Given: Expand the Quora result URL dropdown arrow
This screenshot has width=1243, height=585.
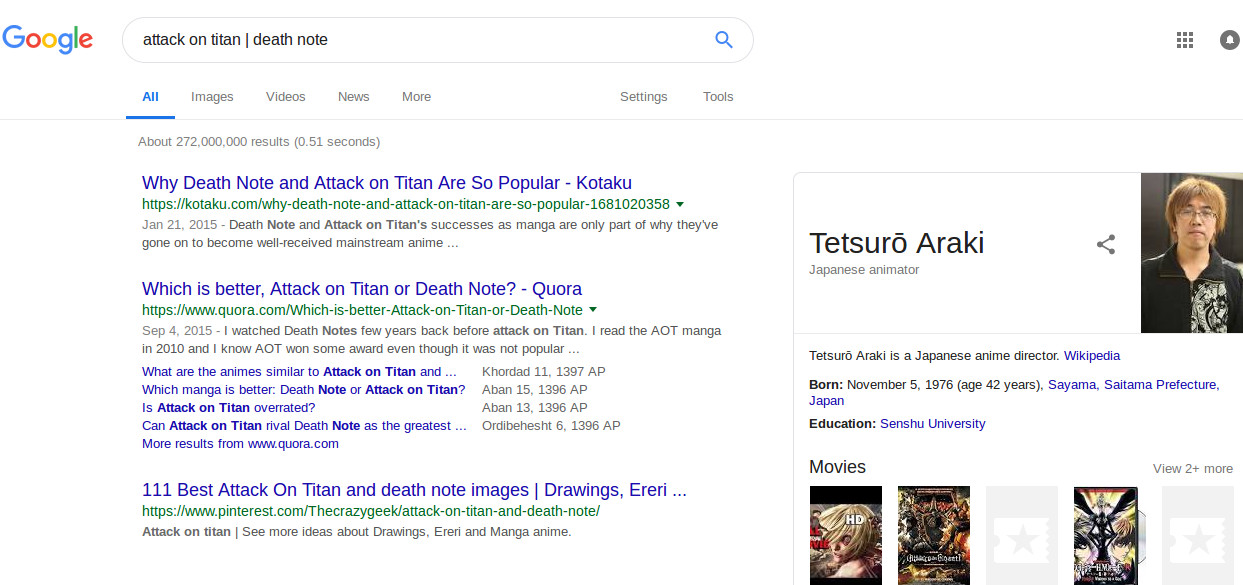Looking at the screenshot, I should tap(593, 310).
